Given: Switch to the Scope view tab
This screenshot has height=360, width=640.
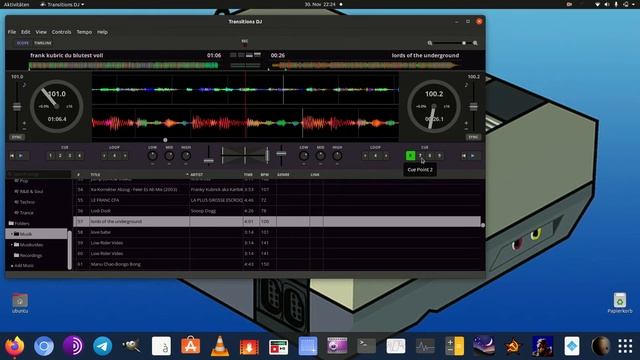Looking at the screenshot, I should [x=23, y=43].
